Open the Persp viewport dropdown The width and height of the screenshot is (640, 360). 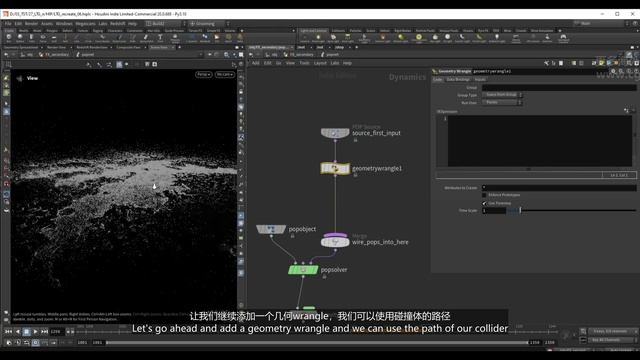pyautogui.click(x=203, y=75)
